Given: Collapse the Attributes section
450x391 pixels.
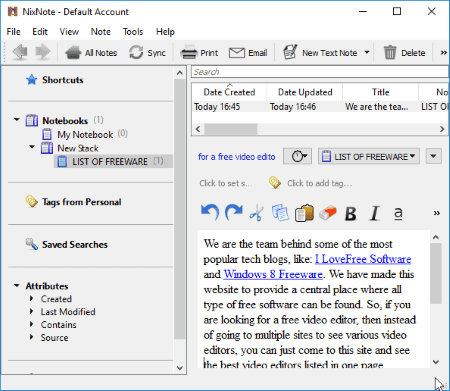Looking at the screenshot, I should pyautogui.click(x=17, y=285).
